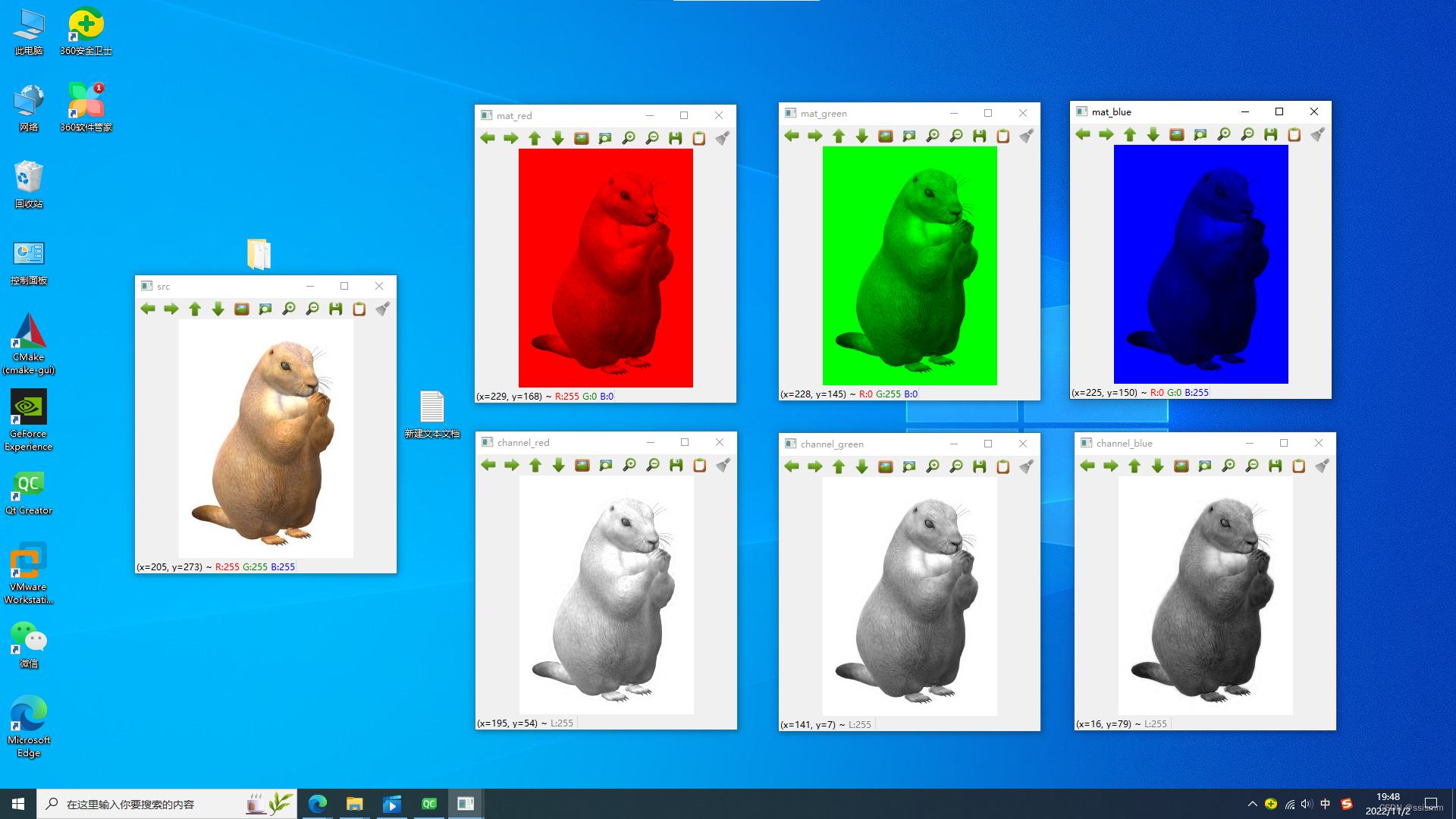Pan down in the channel_blue window
Screen dimensions: 1456x819
point(1157,466)
